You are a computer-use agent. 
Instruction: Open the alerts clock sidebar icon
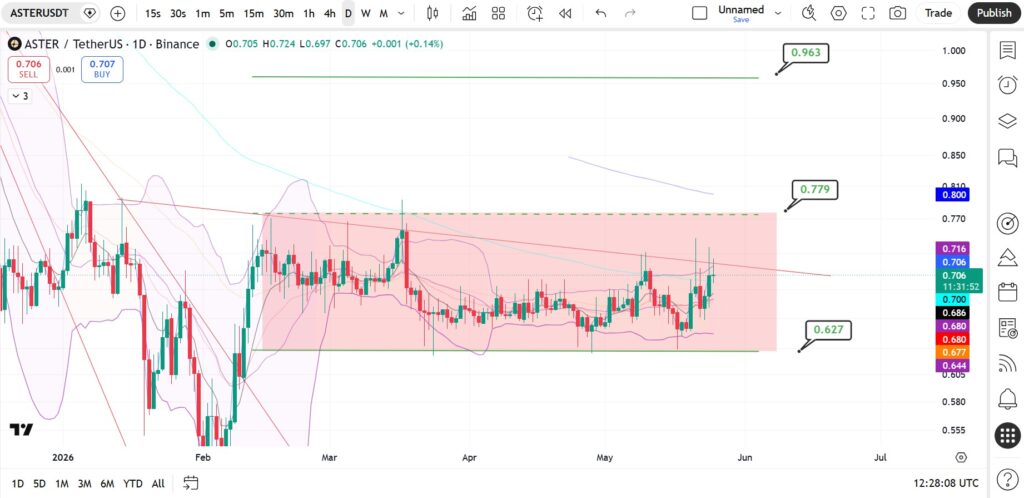click(1007, 85)
